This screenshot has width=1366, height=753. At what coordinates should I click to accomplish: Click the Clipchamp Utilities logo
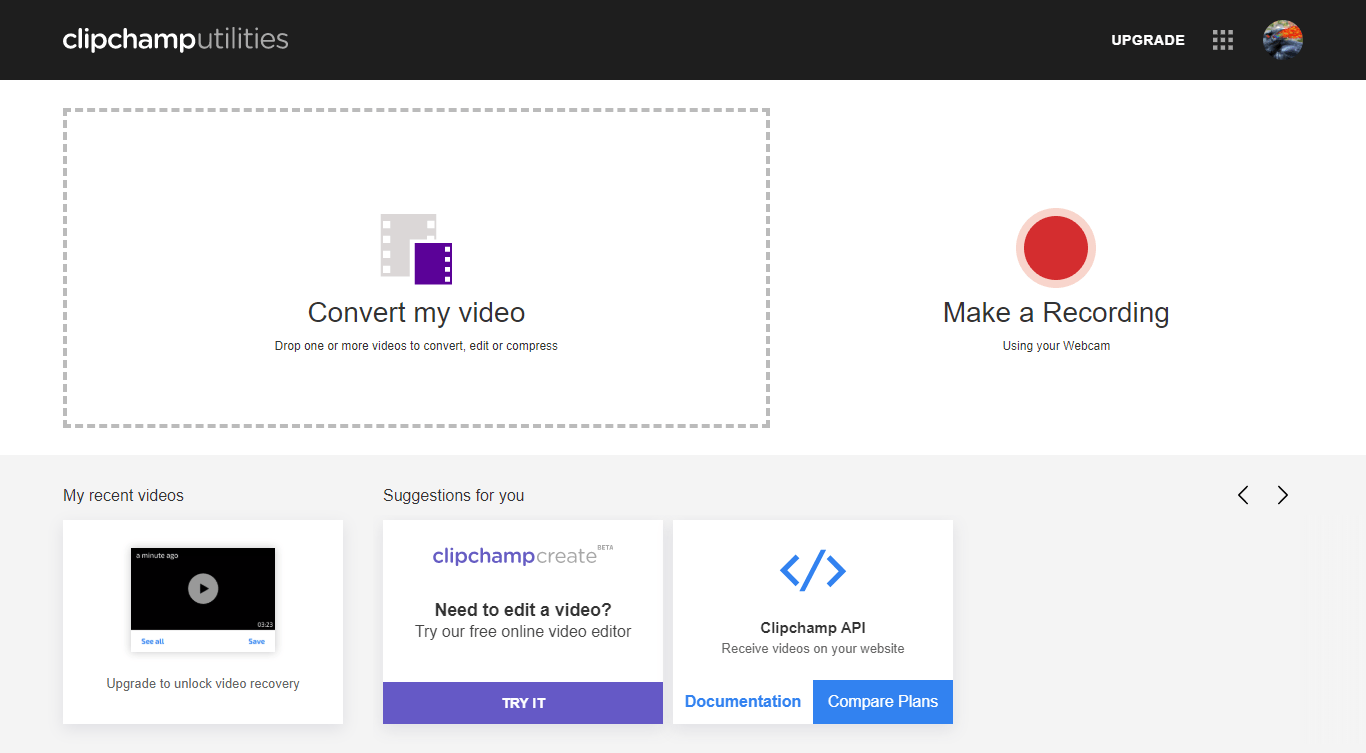coord(175,40)
